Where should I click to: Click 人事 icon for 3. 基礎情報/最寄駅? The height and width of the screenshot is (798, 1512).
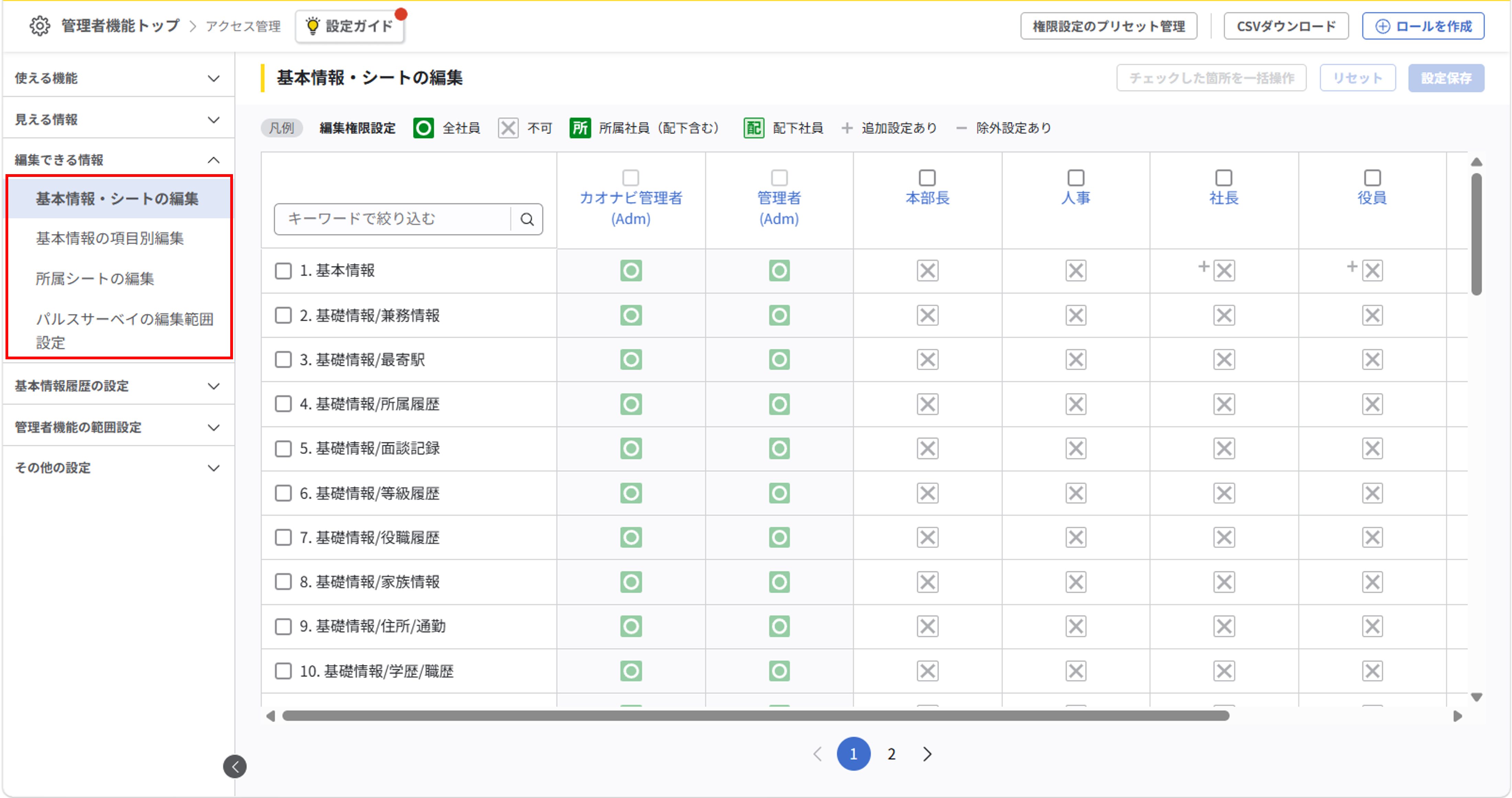coord(1076,359)
